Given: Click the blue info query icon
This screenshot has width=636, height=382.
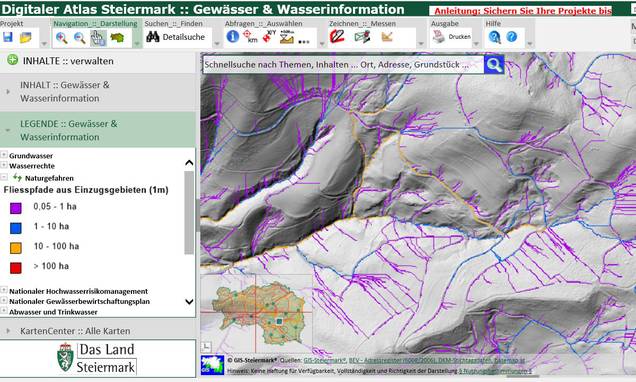Looking at the screenshot, I should click(232, 36).
